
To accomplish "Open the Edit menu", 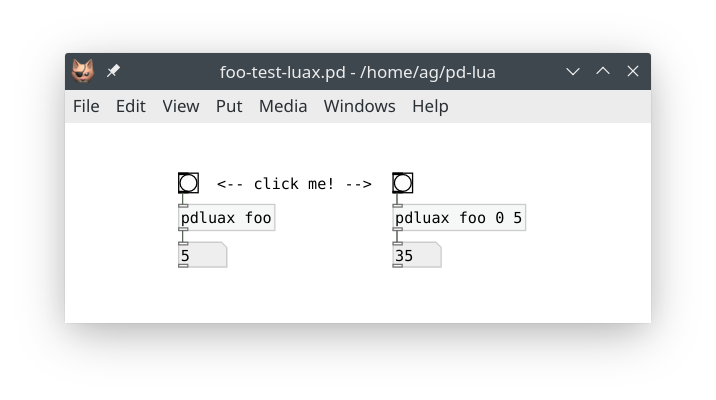I will click(x=130, y=106).
